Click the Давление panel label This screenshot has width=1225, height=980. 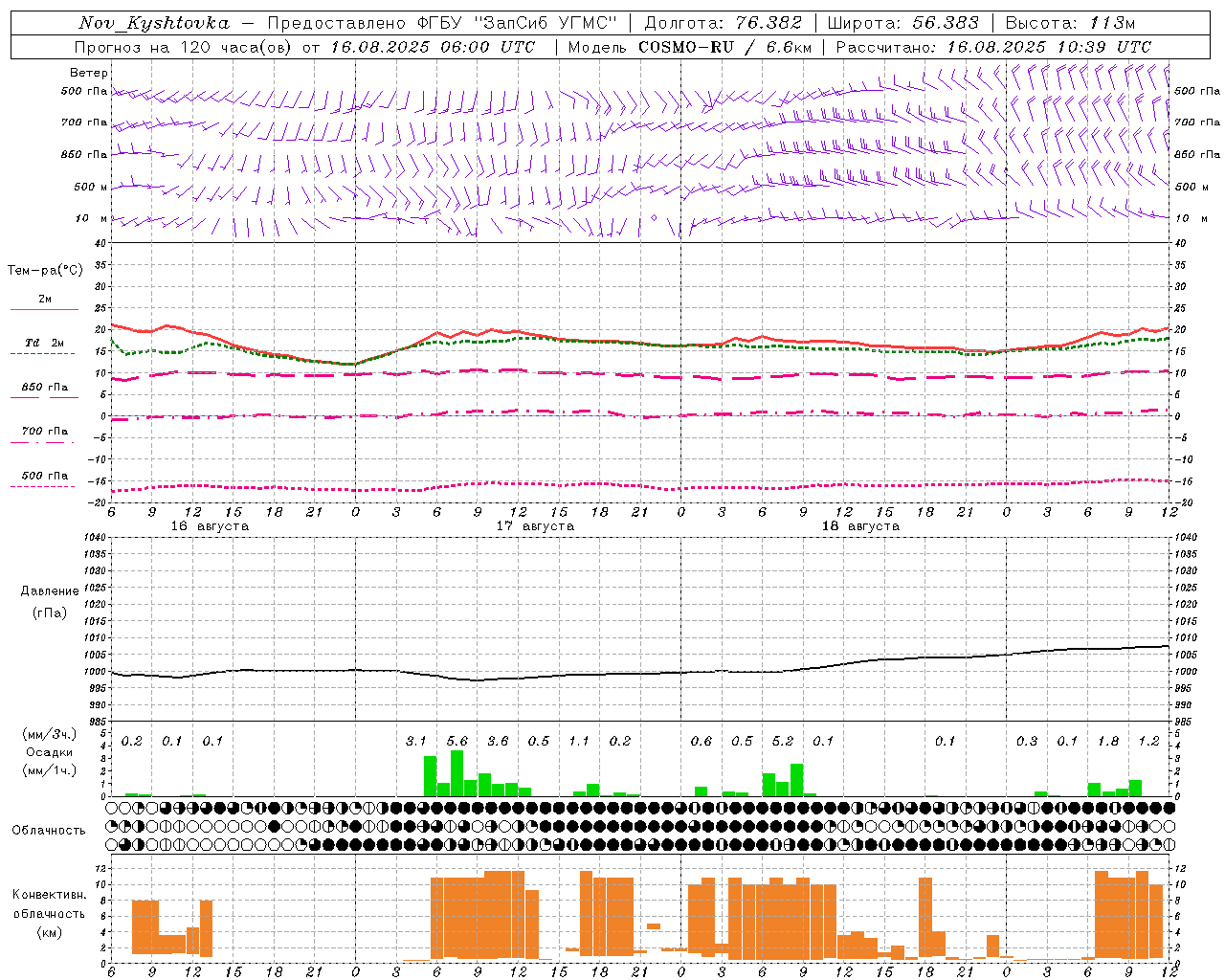50,591
